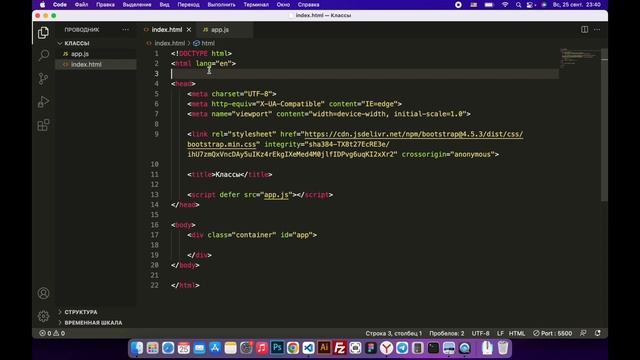Screen dimensions: 640x360
Task: Click Пробелов: 2 indentation setting
Action: tap(447, 333)
